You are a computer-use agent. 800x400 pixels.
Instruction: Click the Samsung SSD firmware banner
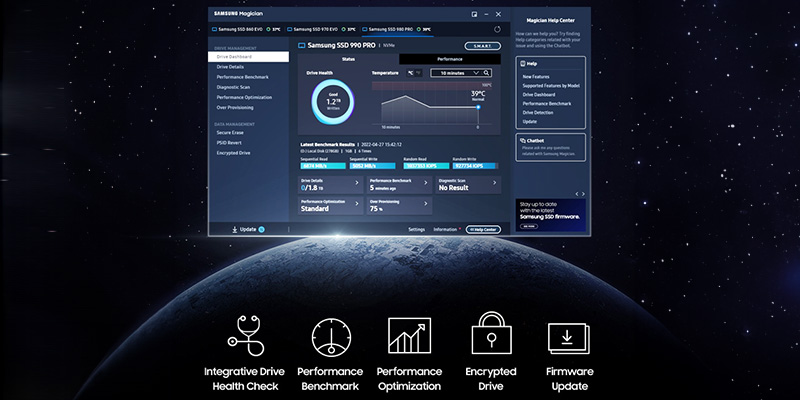tap(551, 215)
